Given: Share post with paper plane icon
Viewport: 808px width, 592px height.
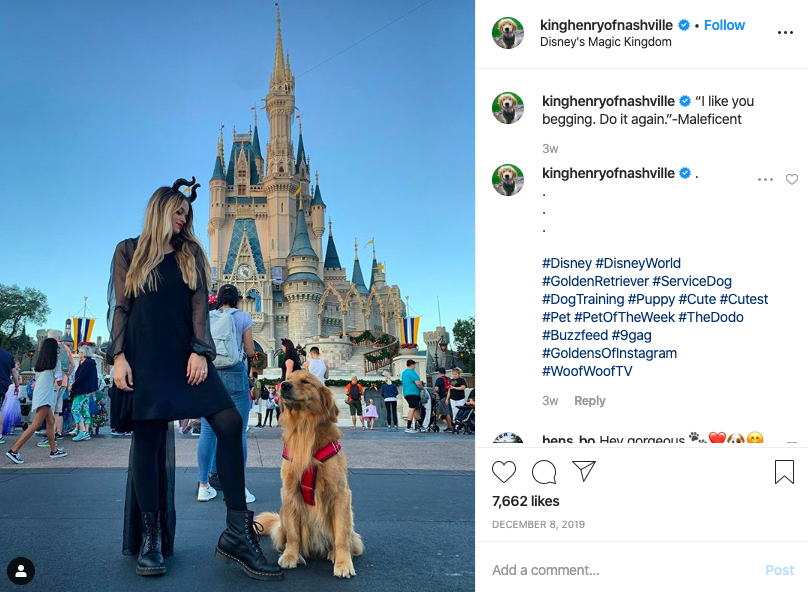Looking at the screenshot, I should tap(584, 471).
